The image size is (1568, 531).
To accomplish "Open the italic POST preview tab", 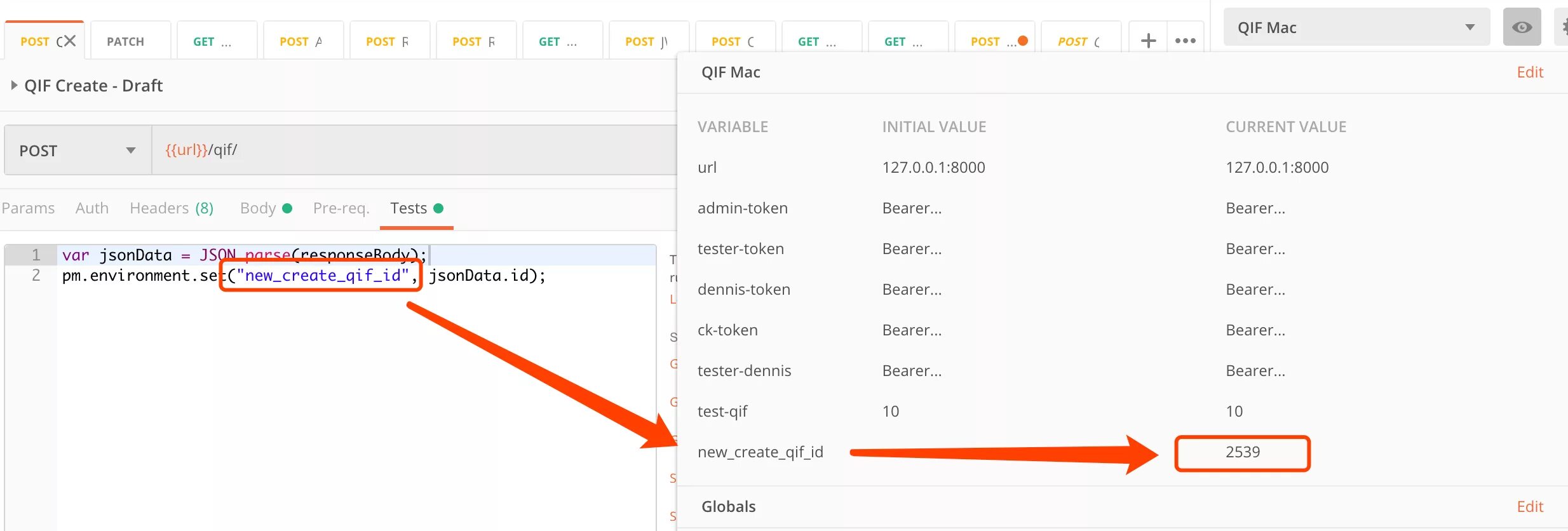I will pos(1081,41).
